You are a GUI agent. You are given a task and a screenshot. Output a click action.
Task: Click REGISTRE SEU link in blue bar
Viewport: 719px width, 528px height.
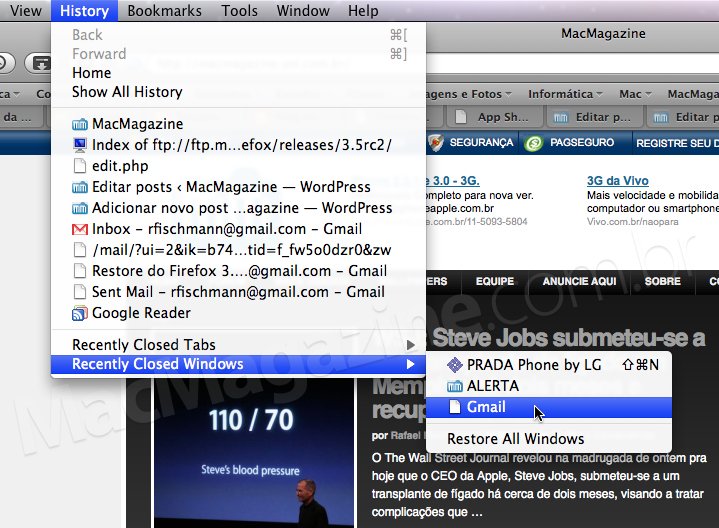677,143
